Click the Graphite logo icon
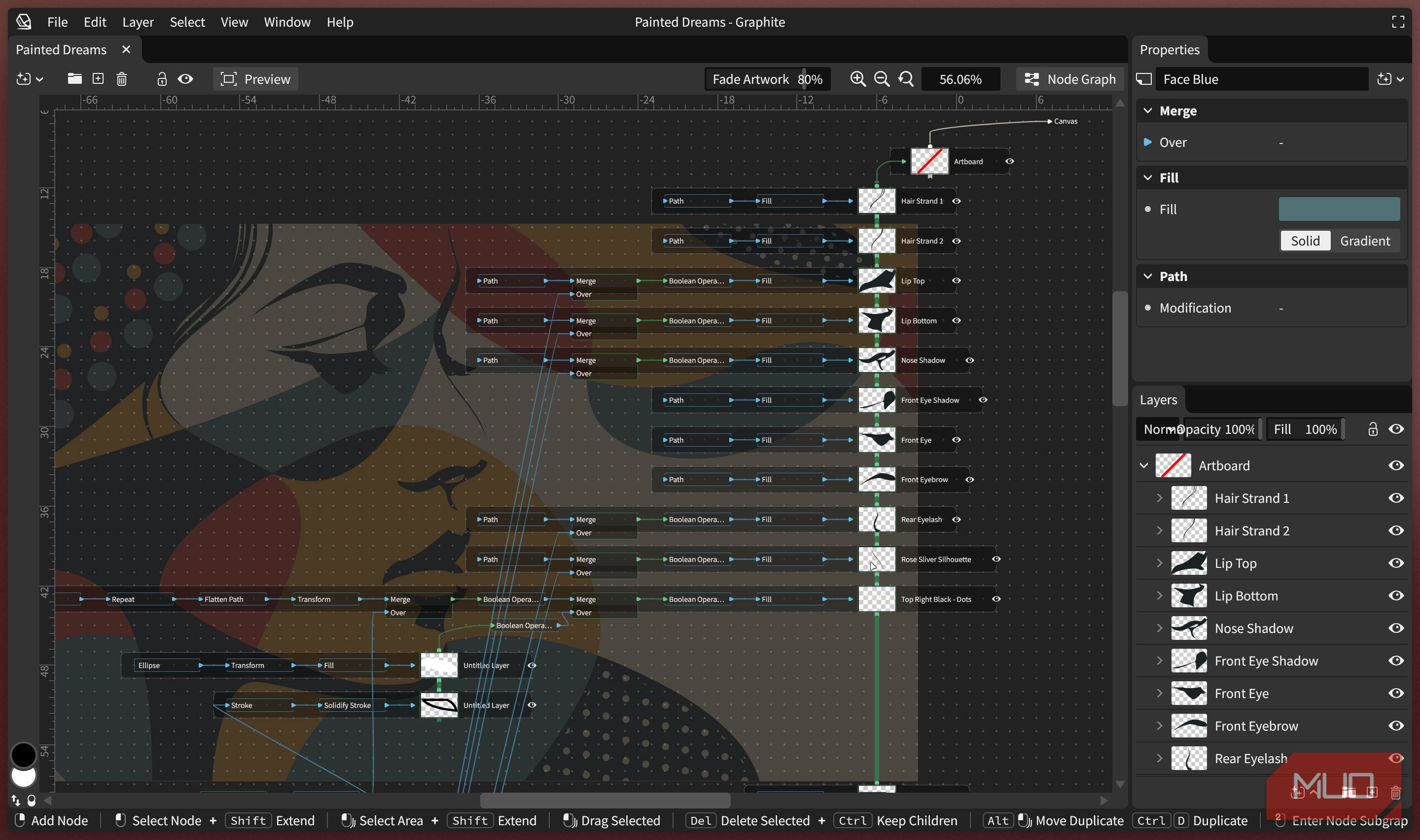Screen dimensions: 1420x840 (x=24, y=22)
